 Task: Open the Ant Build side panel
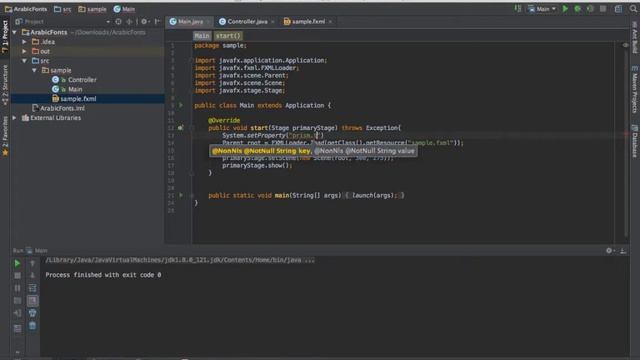635,37
